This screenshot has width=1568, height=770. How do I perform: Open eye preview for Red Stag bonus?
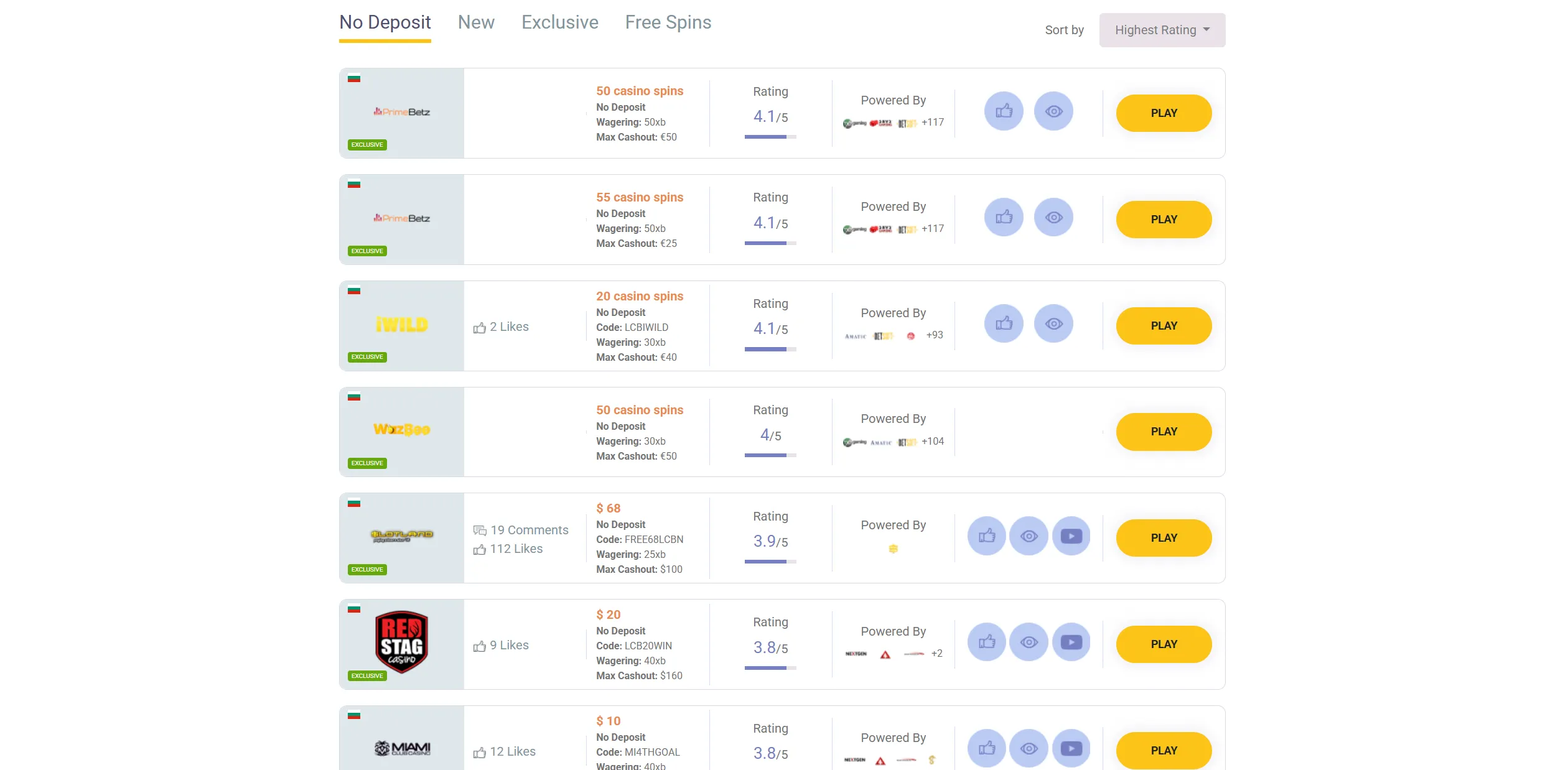(1029, 642)
